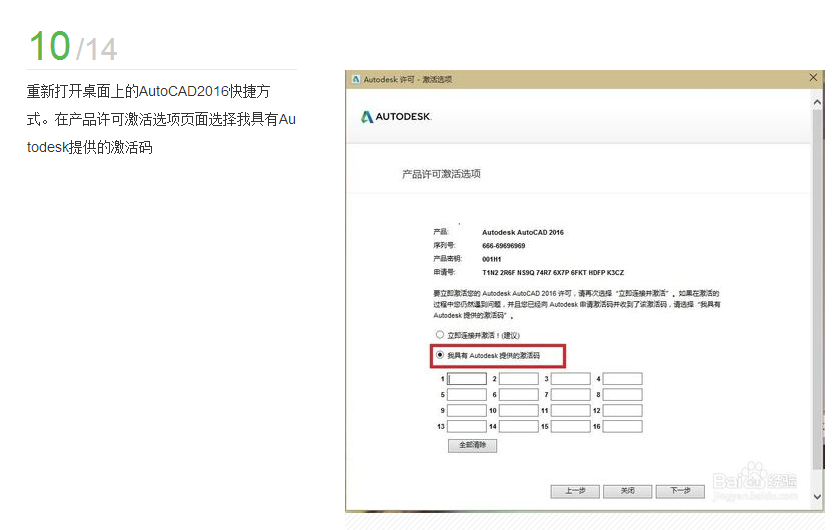Click activation code field 10
Viewport: 840px width, 530px height.
(x=519, y=411)
